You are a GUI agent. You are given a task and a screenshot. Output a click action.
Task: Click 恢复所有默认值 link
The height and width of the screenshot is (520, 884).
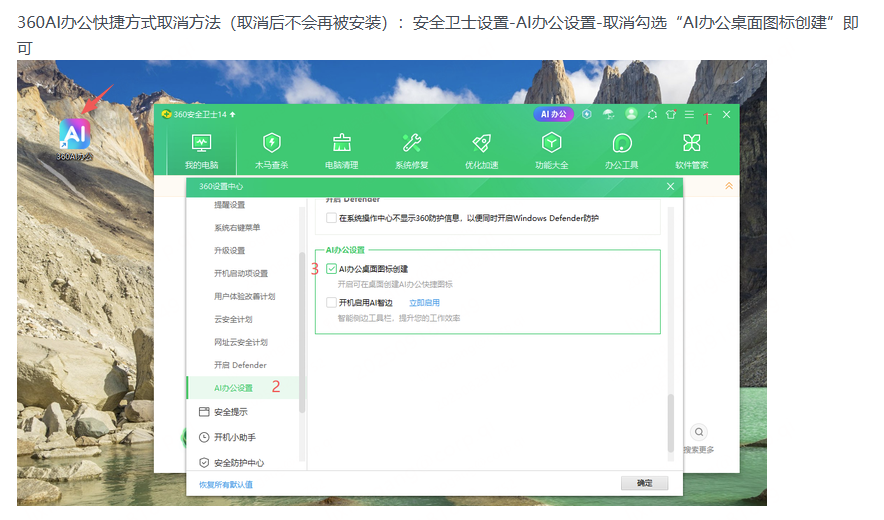click(x=225, y=484)
